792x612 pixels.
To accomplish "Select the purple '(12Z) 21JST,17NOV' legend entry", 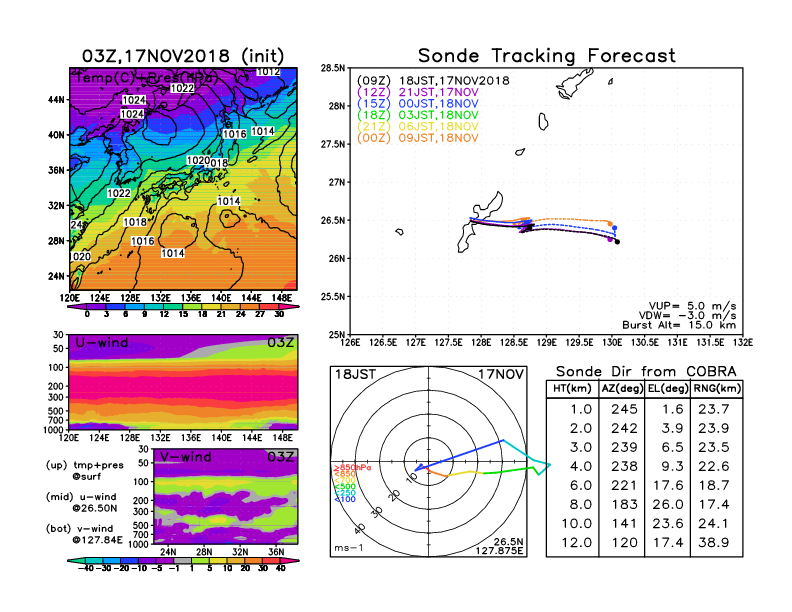I will pos(417,92).
